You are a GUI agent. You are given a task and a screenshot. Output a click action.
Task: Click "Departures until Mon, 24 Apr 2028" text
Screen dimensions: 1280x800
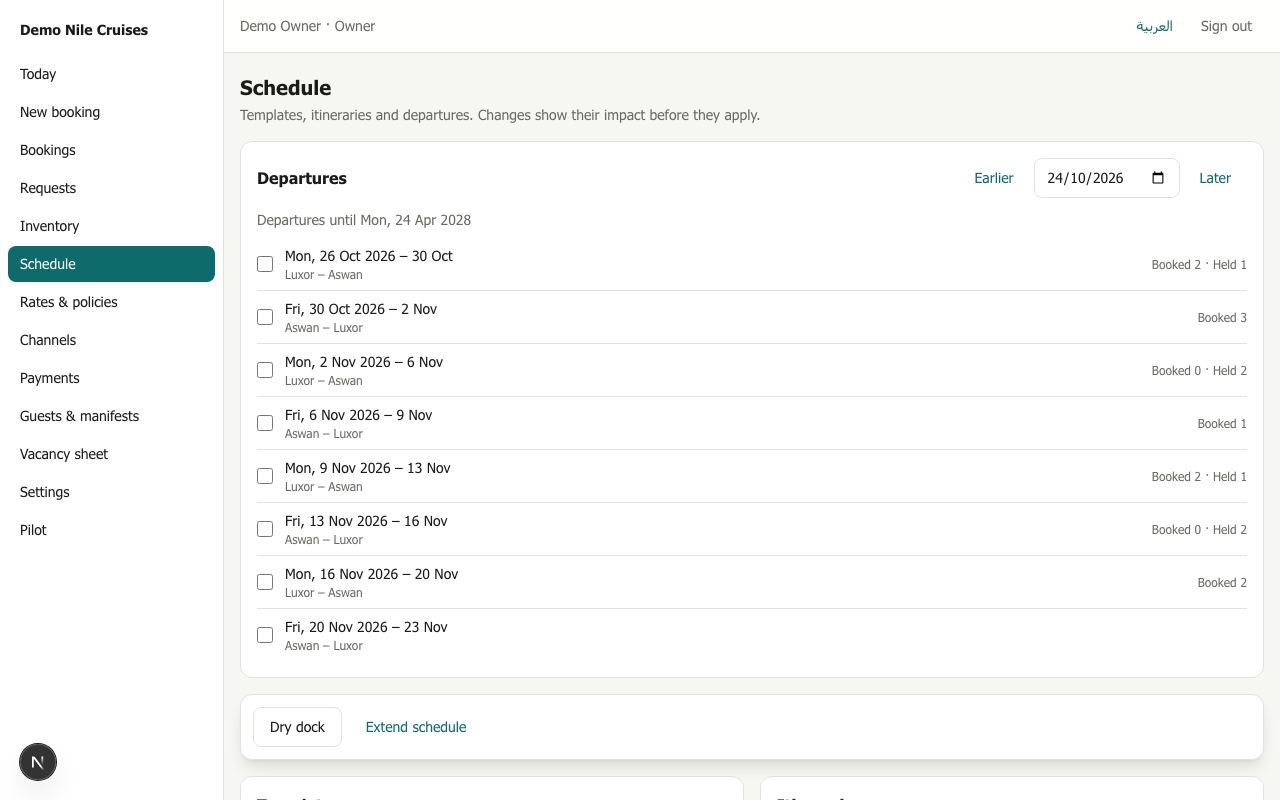364,220
